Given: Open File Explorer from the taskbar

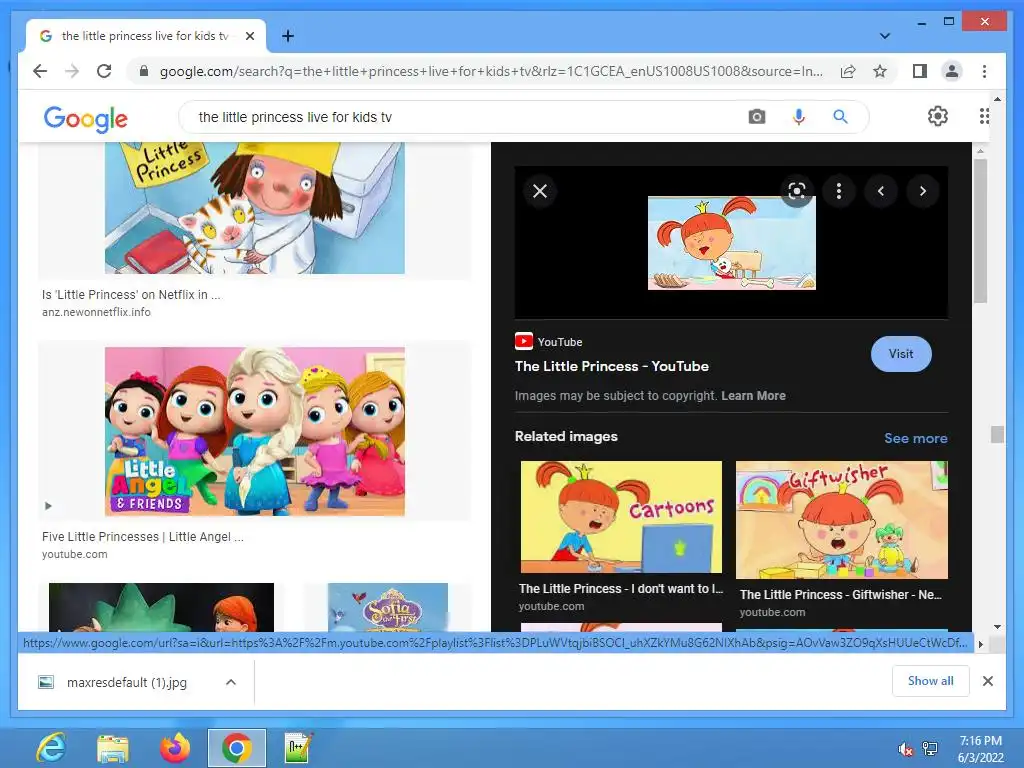Looking at the screenshot, I should point(113,748).
